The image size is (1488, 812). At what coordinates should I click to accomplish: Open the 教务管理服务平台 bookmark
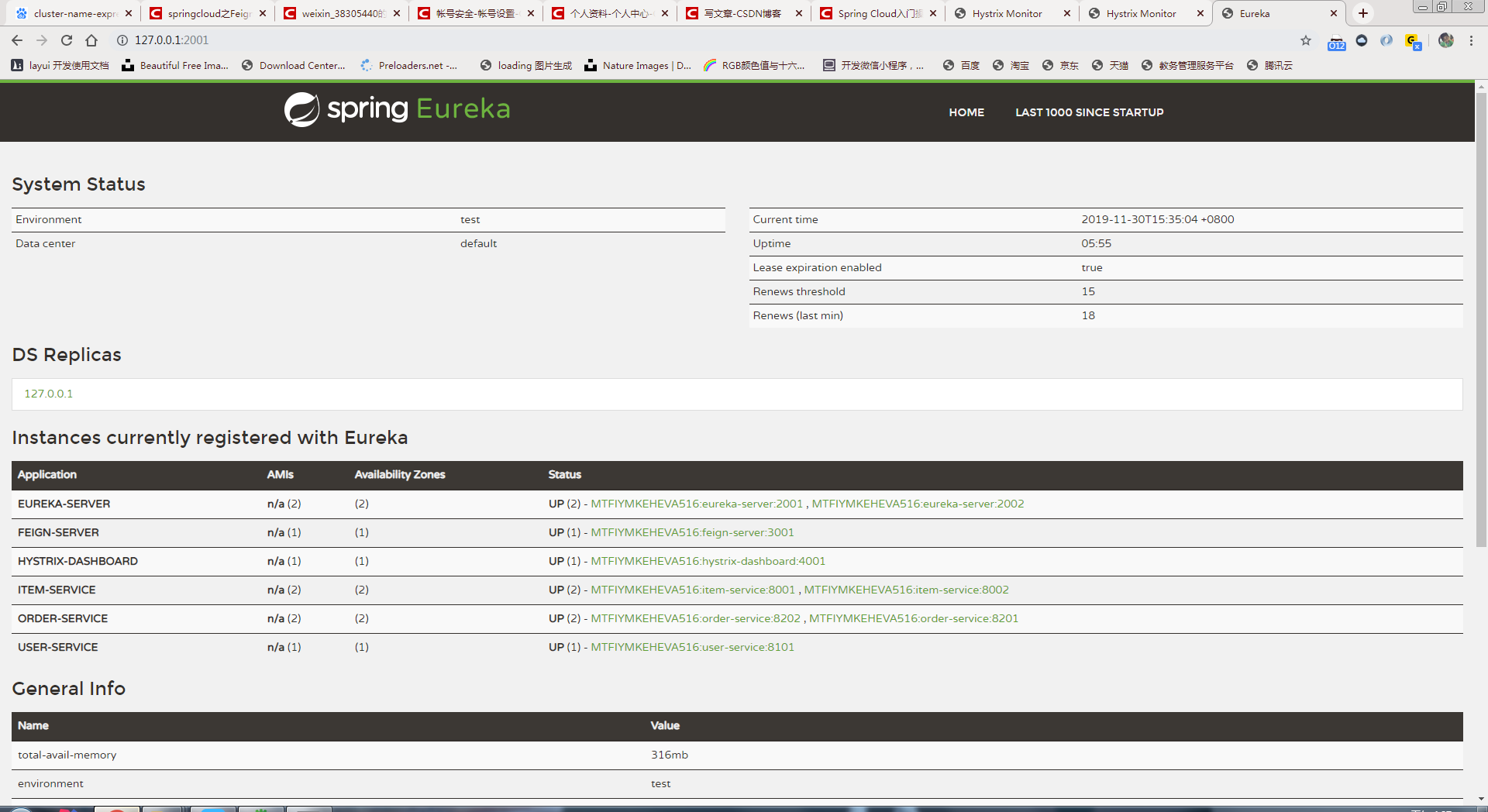click(x=1187, y=66)
